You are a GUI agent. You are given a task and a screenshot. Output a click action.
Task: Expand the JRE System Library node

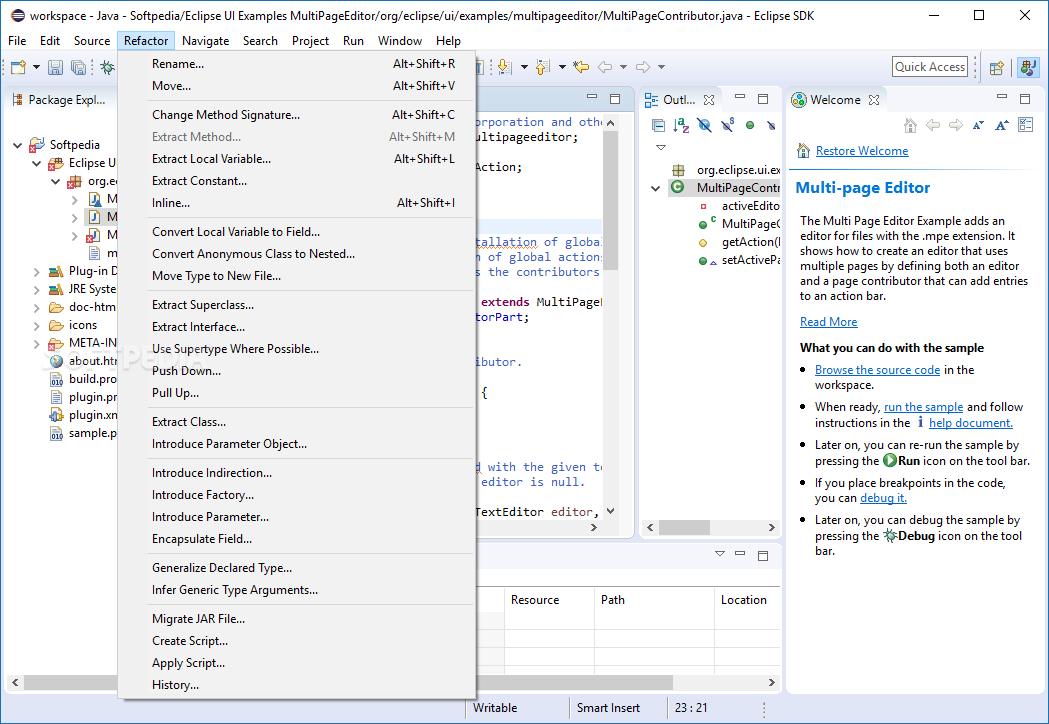coord(37,290)
